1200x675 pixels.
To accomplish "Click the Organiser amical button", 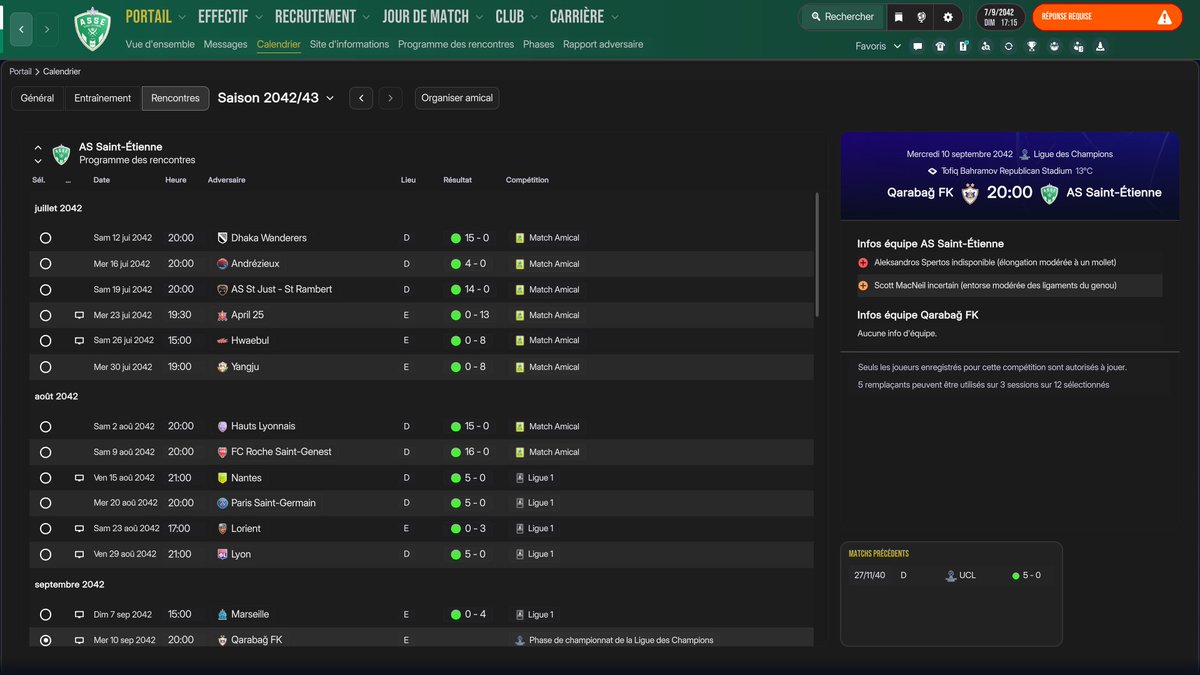I will tap(457, 98).
